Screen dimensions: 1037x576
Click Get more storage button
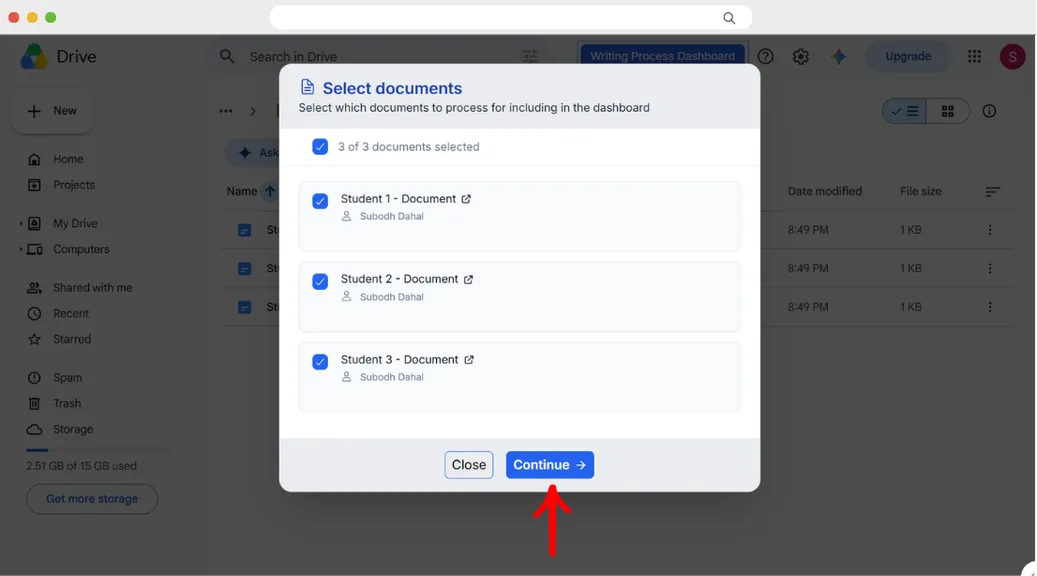[x=92, y=499]
